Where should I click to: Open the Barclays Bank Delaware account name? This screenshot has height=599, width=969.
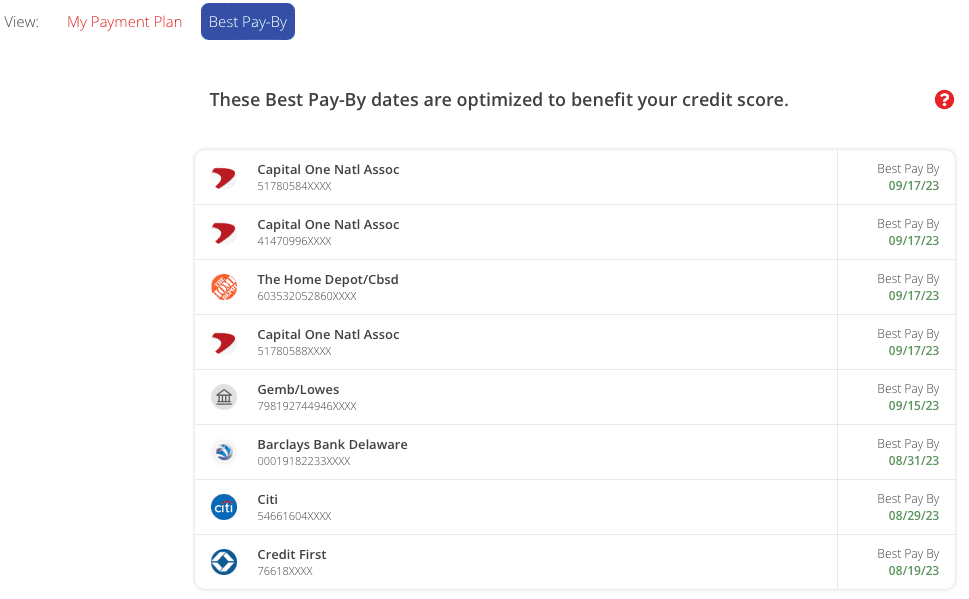coord(332,444)
